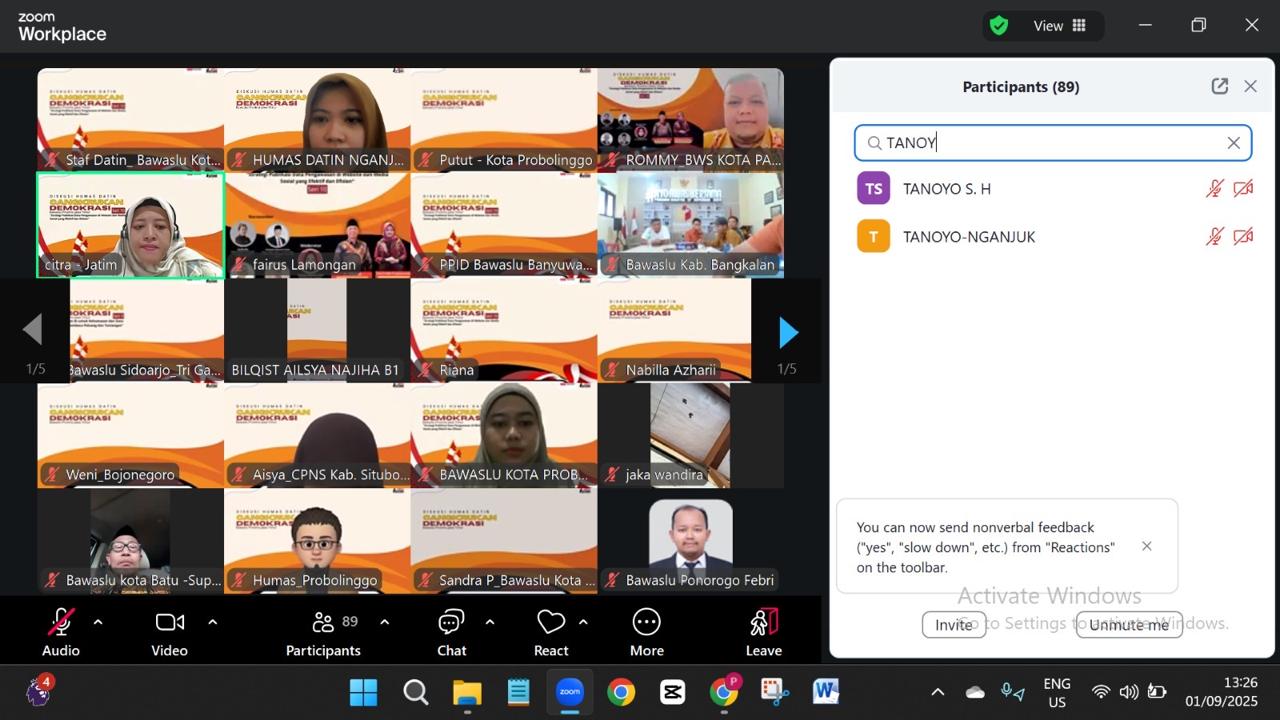
Task: Expand the Audio options chevron
Action: 98,622
